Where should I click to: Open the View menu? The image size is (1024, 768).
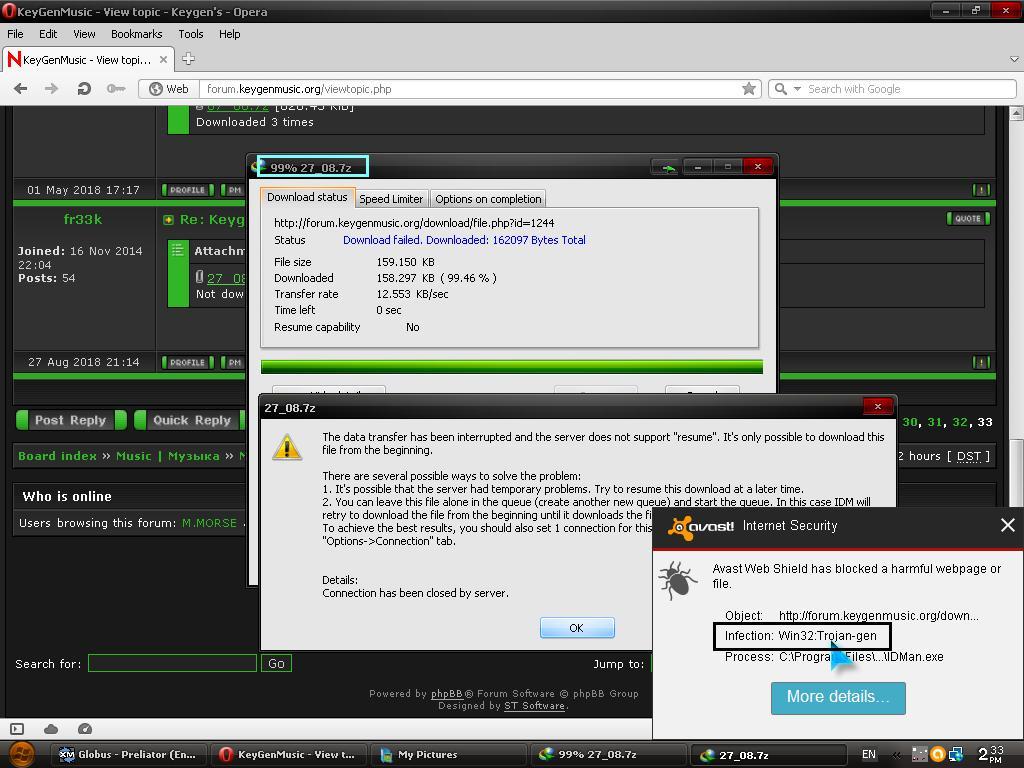[84, 34]
